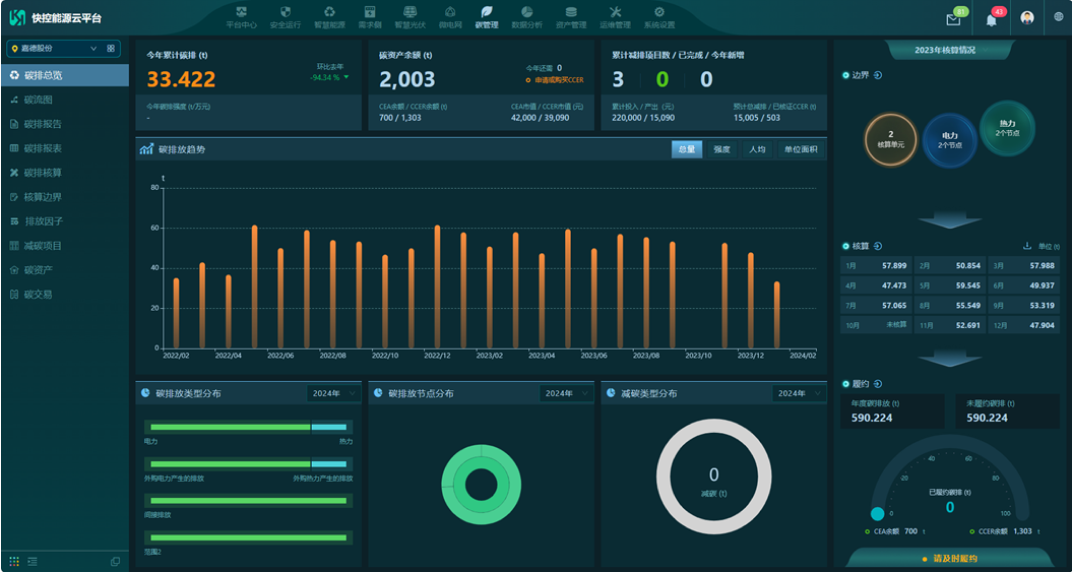Screen dimensions: 1072x573
Task: Click the gauge indicator knob at 0
Action: click(x=877, y=514)
